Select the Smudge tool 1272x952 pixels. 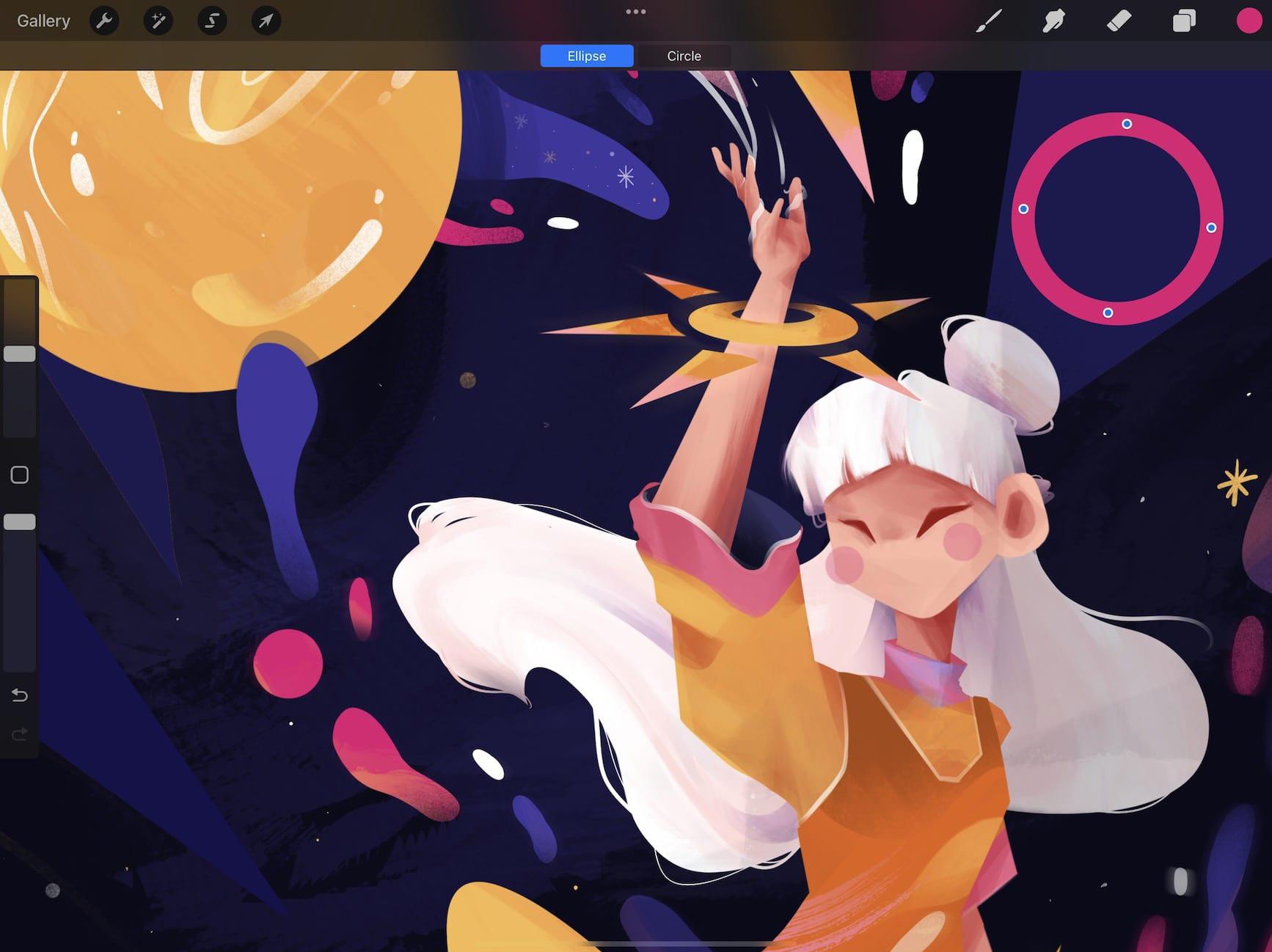point(1053,21)
